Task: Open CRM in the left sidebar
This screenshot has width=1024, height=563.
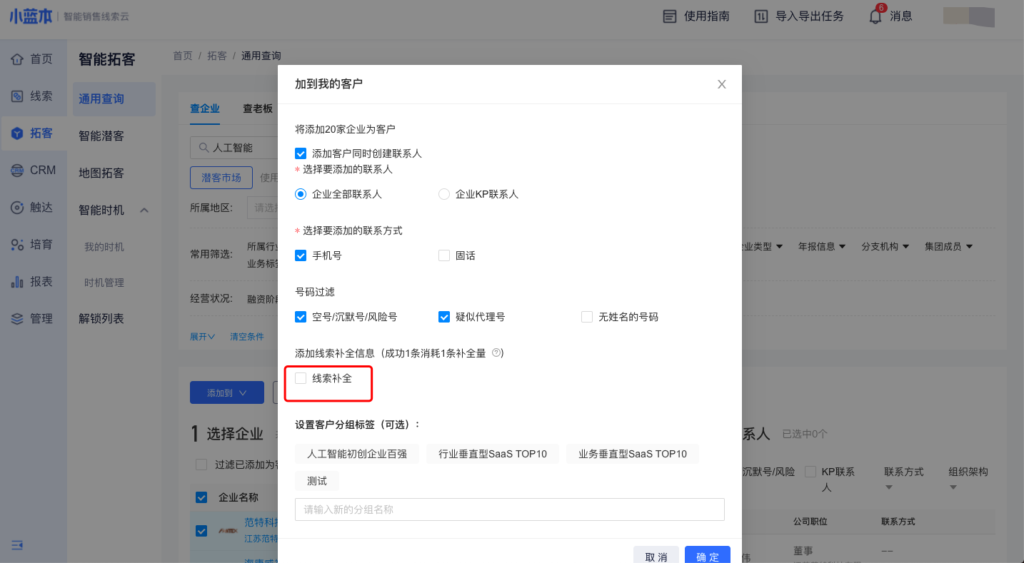Action: coord(32,170)
